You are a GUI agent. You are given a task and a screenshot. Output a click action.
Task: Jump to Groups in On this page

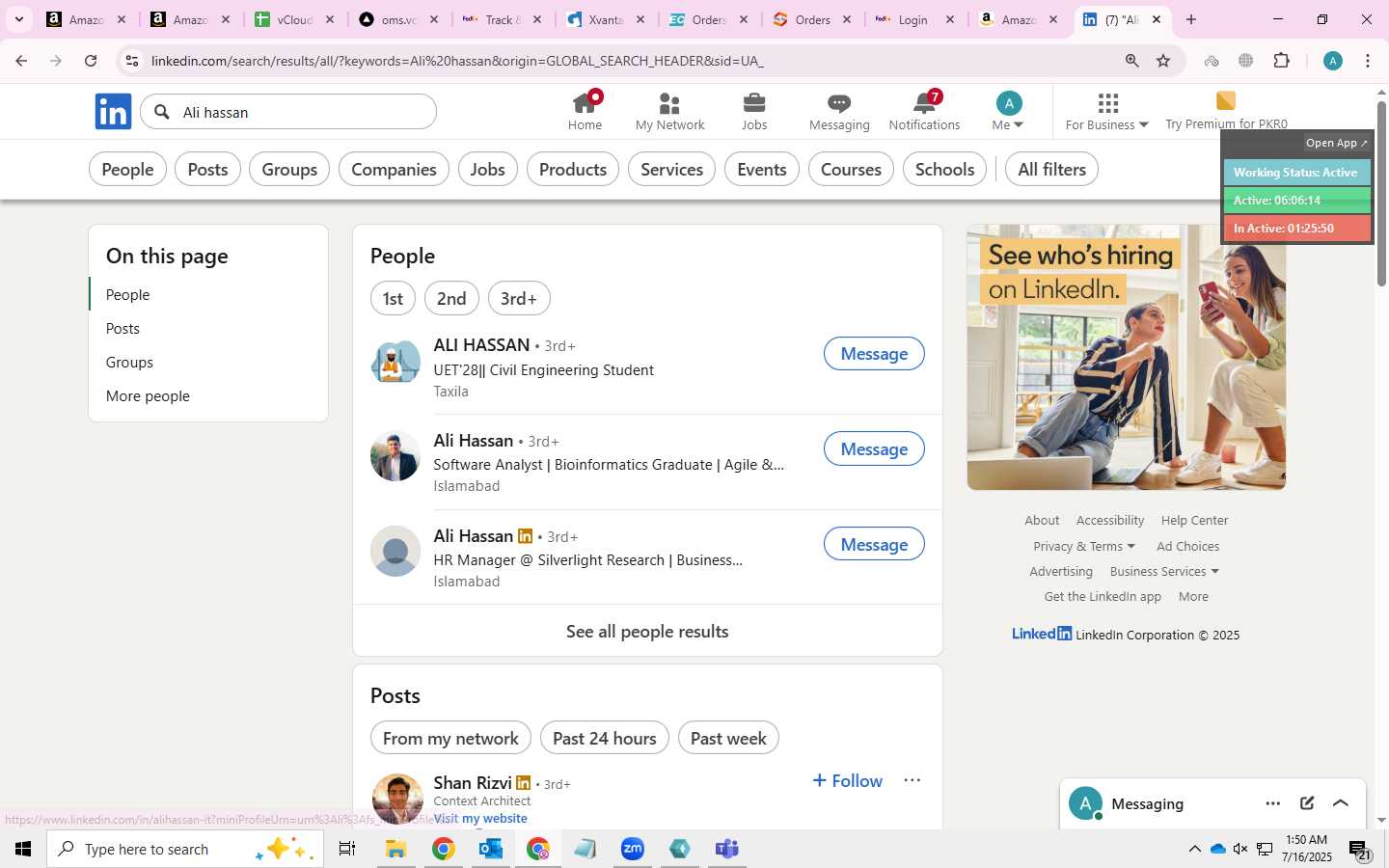coord(129,363)
